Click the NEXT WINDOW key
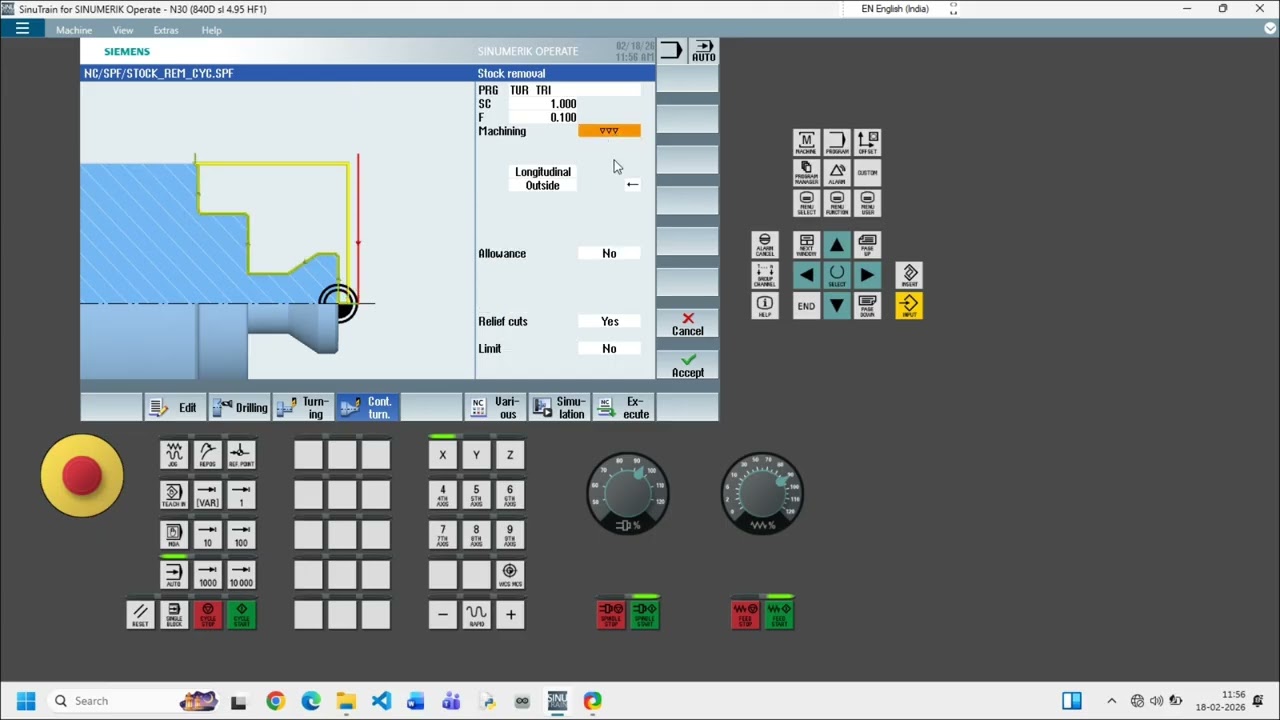 pos(806,245)
